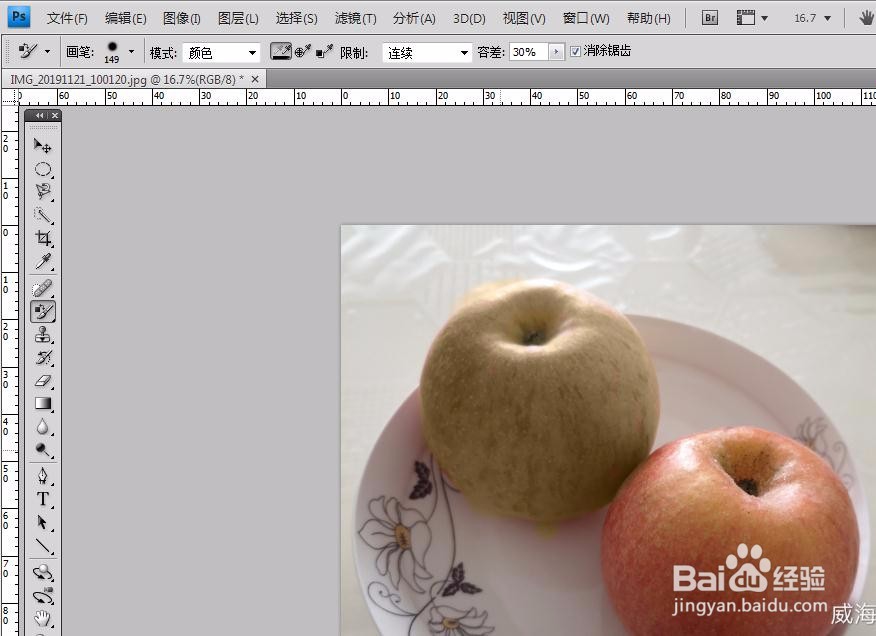Click the Photoshop Ps logo
The image size is (876, 636).
[x=18, y=17]
